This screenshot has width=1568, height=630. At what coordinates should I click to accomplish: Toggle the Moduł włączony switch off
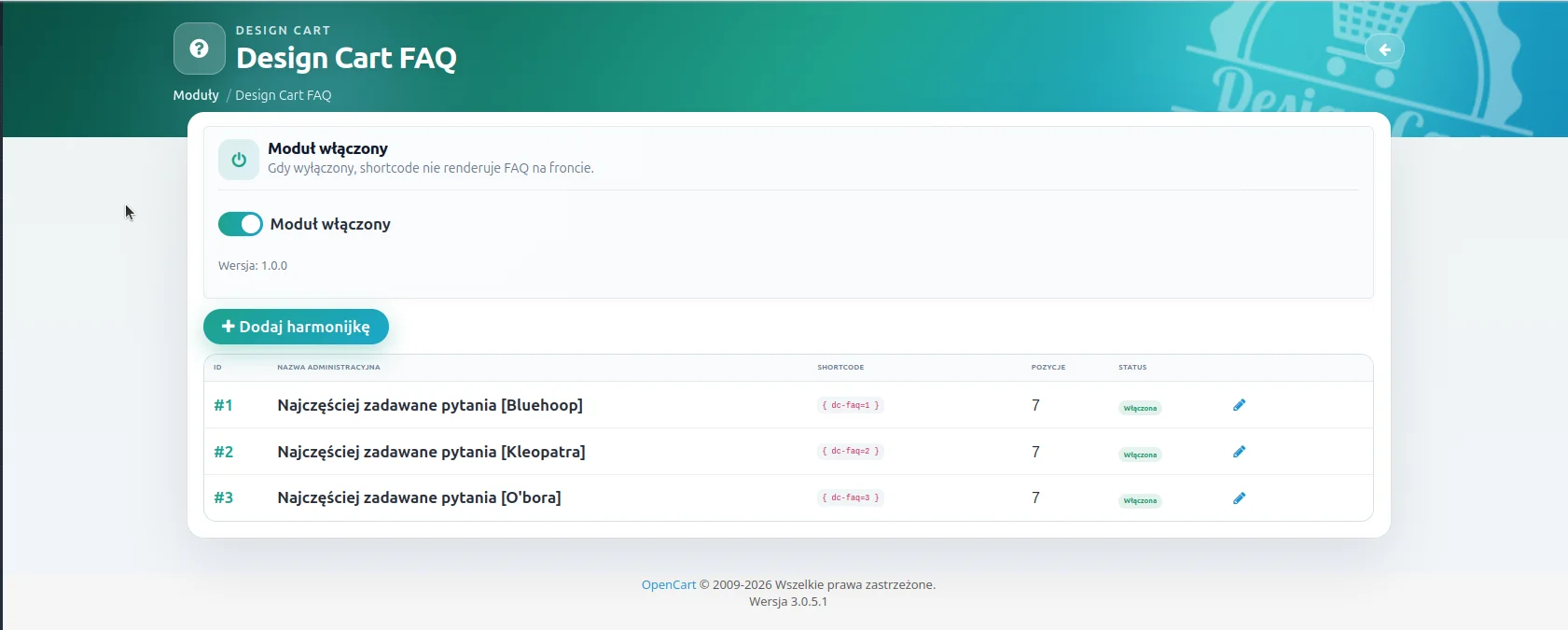tap(241, 224)
